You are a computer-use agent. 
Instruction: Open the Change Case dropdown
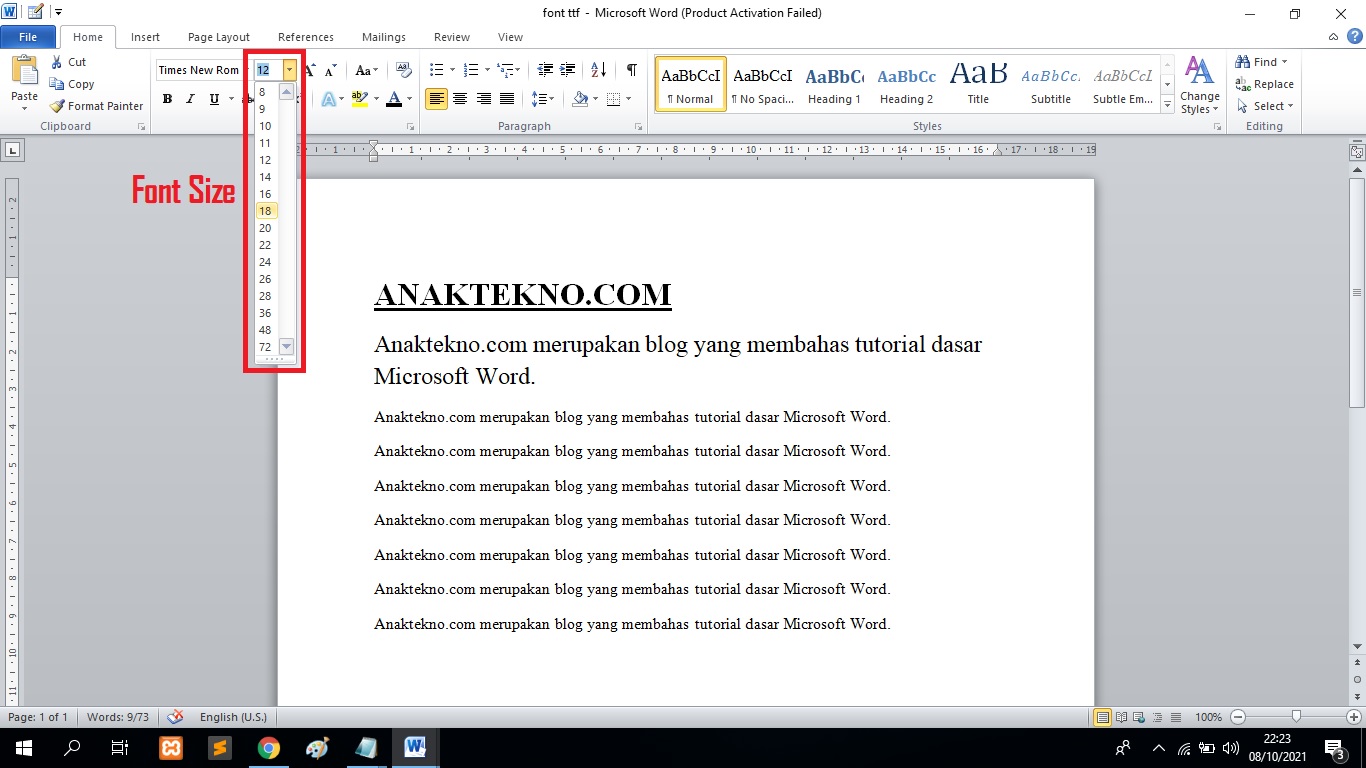coord(366,70)
